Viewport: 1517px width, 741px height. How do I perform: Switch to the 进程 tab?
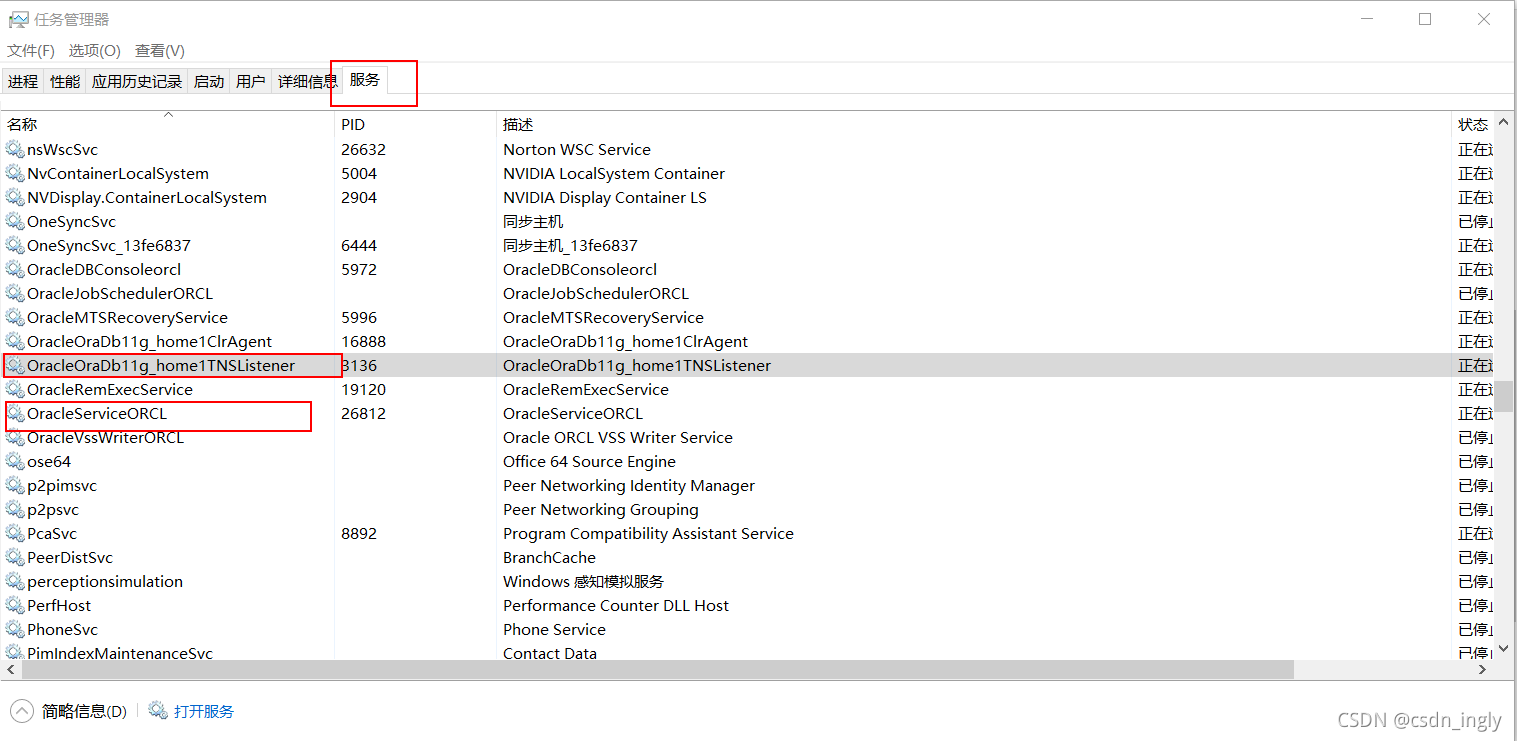(x=22, y=81)
